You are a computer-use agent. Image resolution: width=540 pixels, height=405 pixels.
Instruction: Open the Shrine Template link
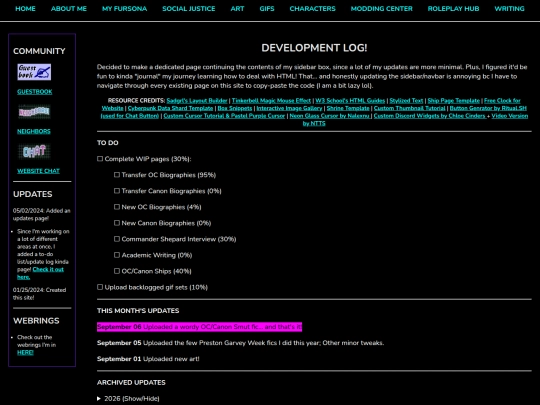[x=348, y=108]
